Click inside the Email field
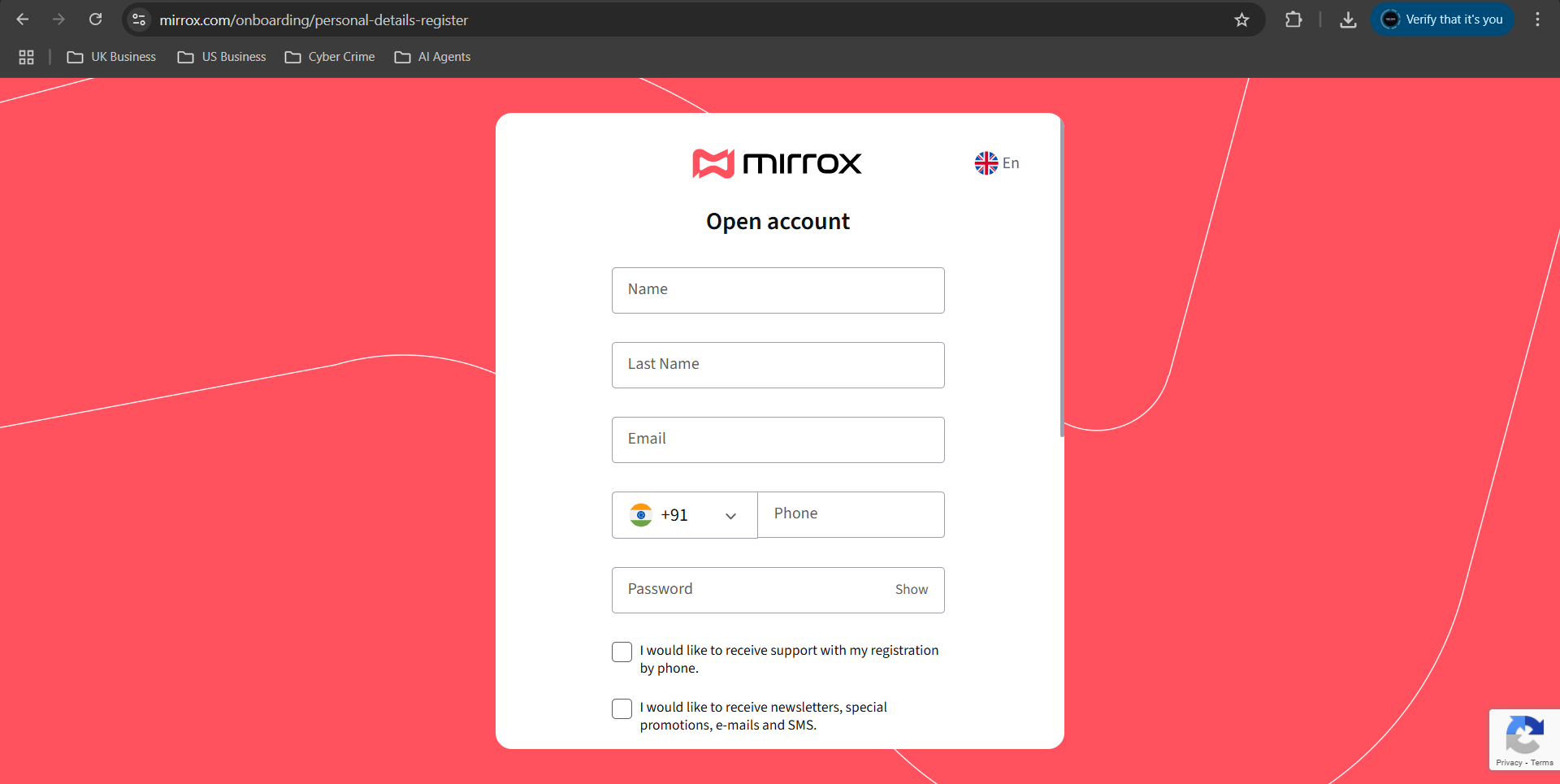The height and width of the screenshot is (784, 1560). tap(778, 440)
